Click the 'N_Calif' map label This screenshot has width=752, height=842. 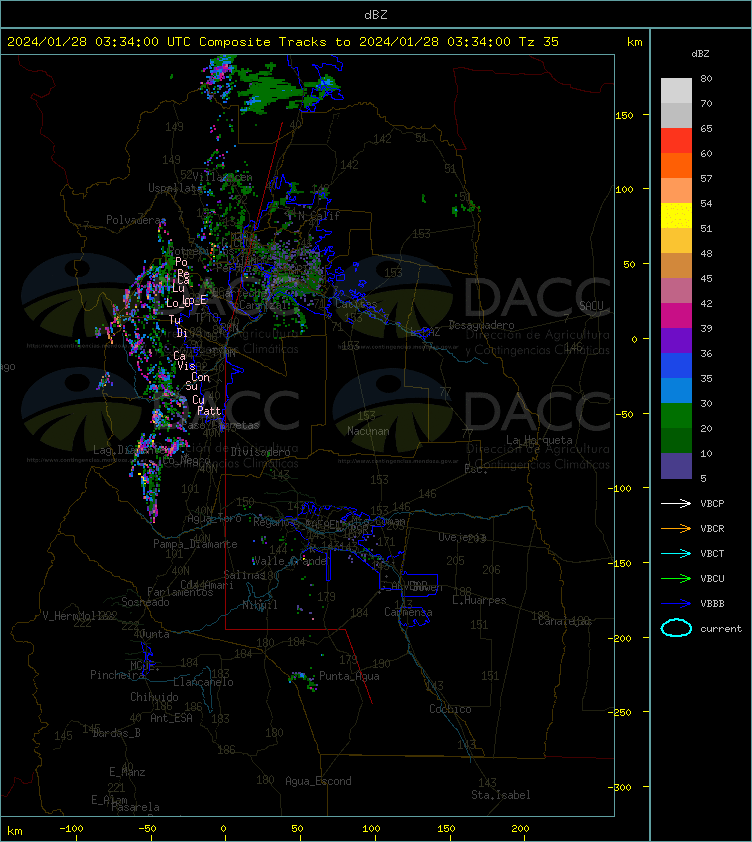coord(319,216)
